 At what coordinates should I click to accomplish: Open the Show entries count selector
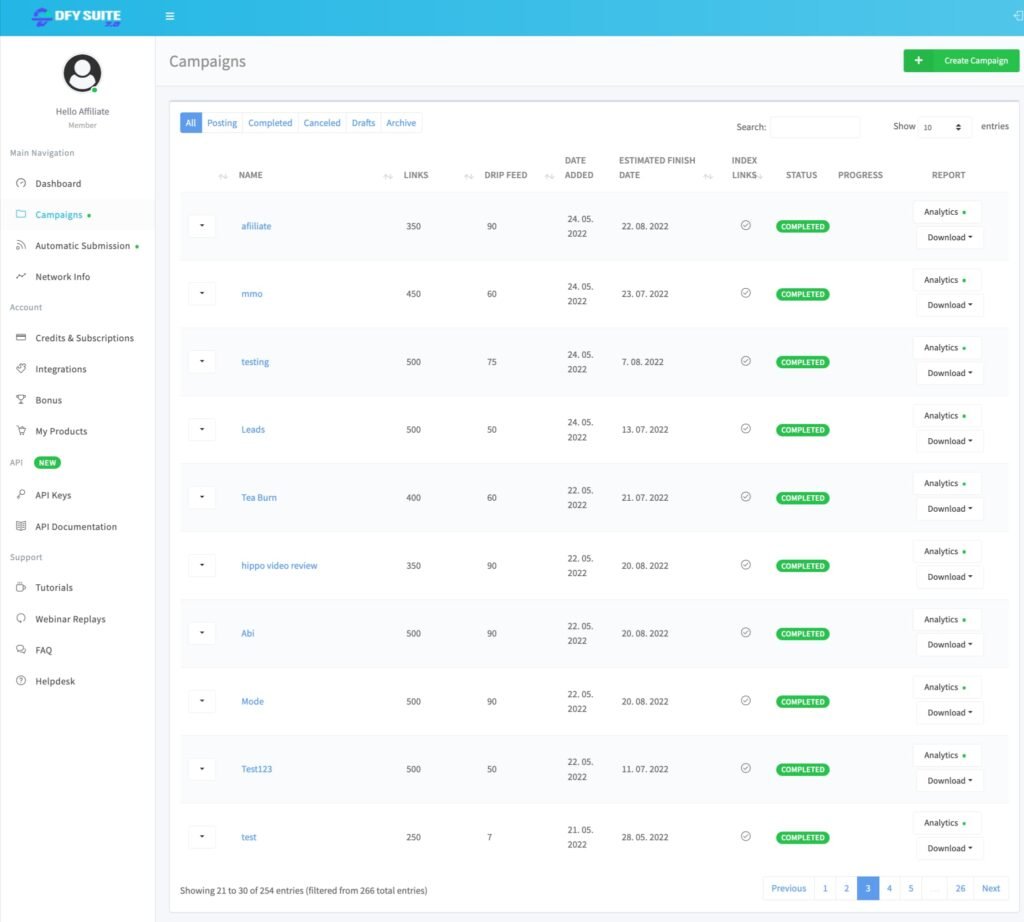(x=944, y=127)
